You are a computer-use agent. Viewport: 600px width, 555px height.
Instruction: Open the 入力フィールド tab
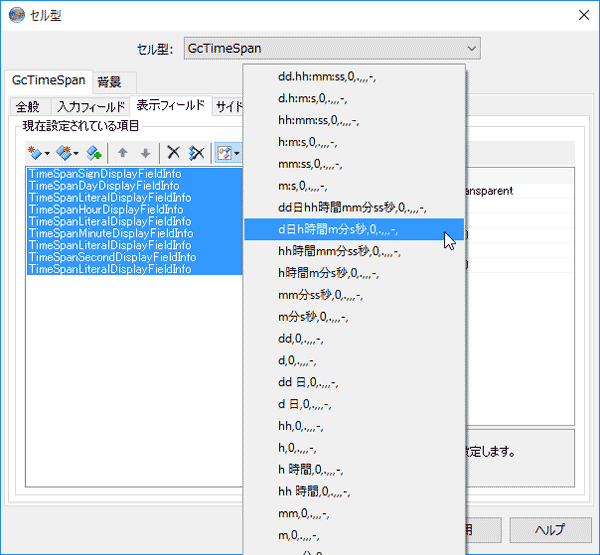pos(91,106)
